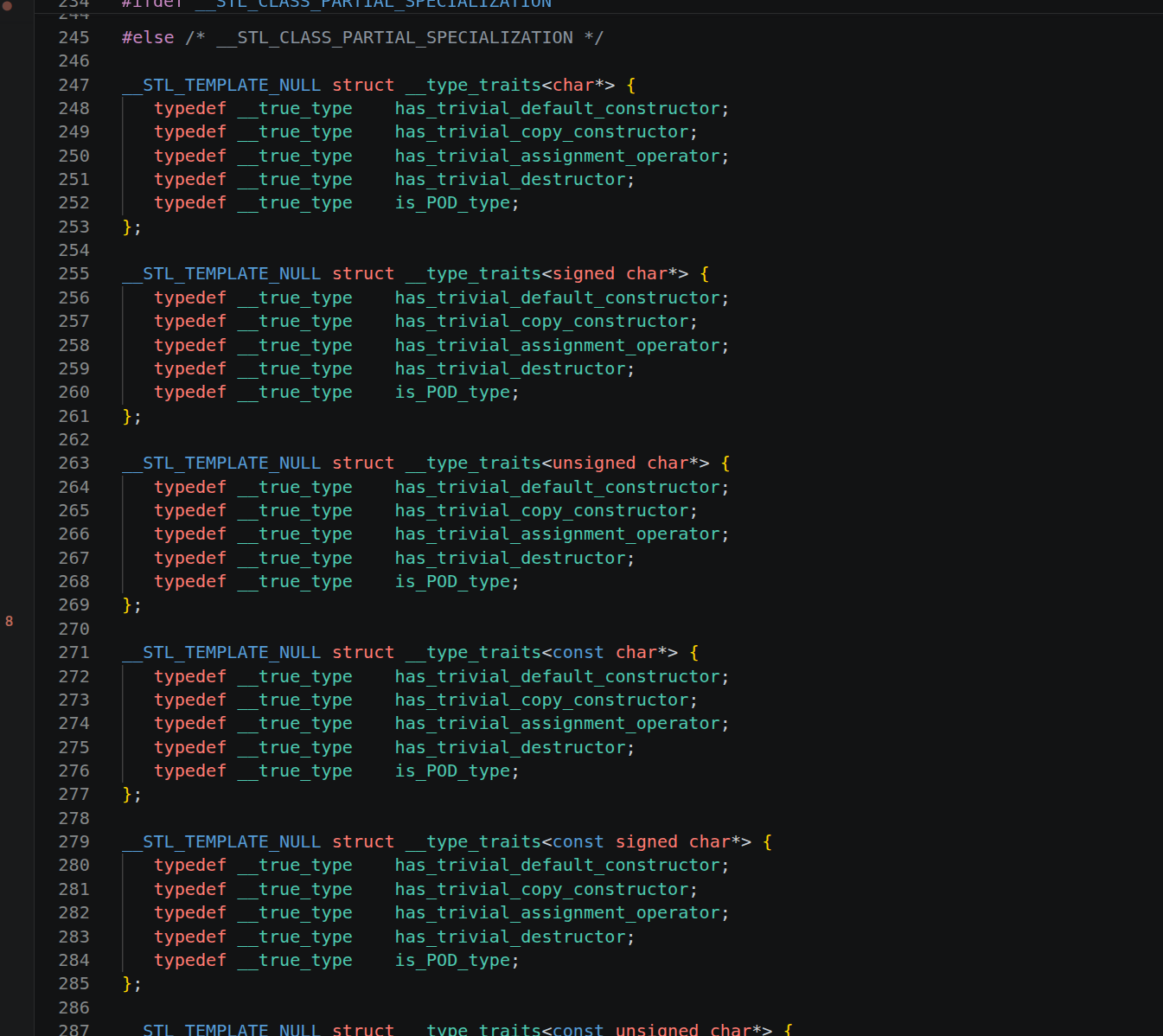This screenshot has width=1163, height=1036.
Task: Click __true_type on line 251
Action: click(x=295, y=180)
